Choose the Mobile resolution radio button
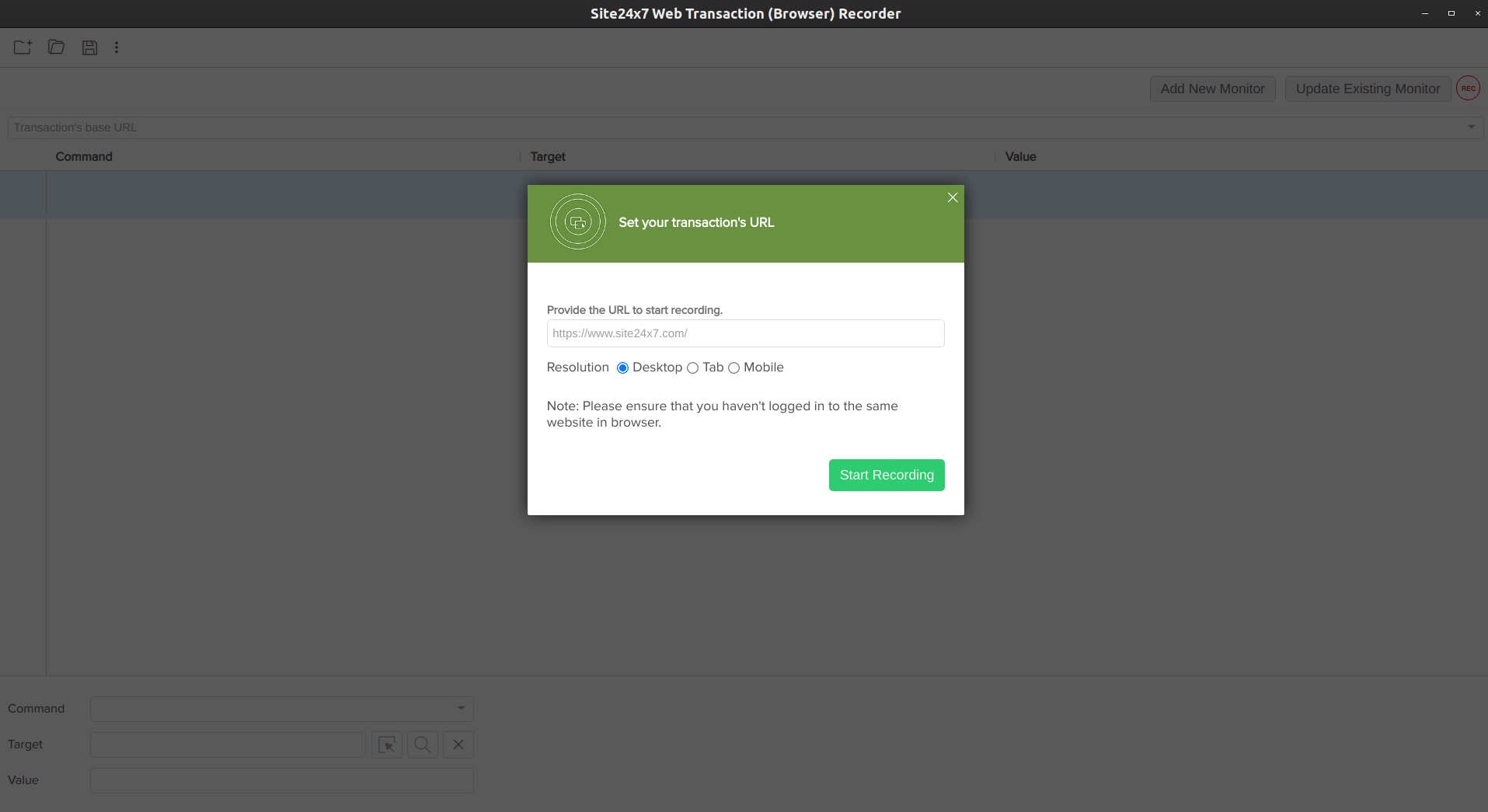The height and width of the screenshot is (812, 1488). (x=734, y=368)
